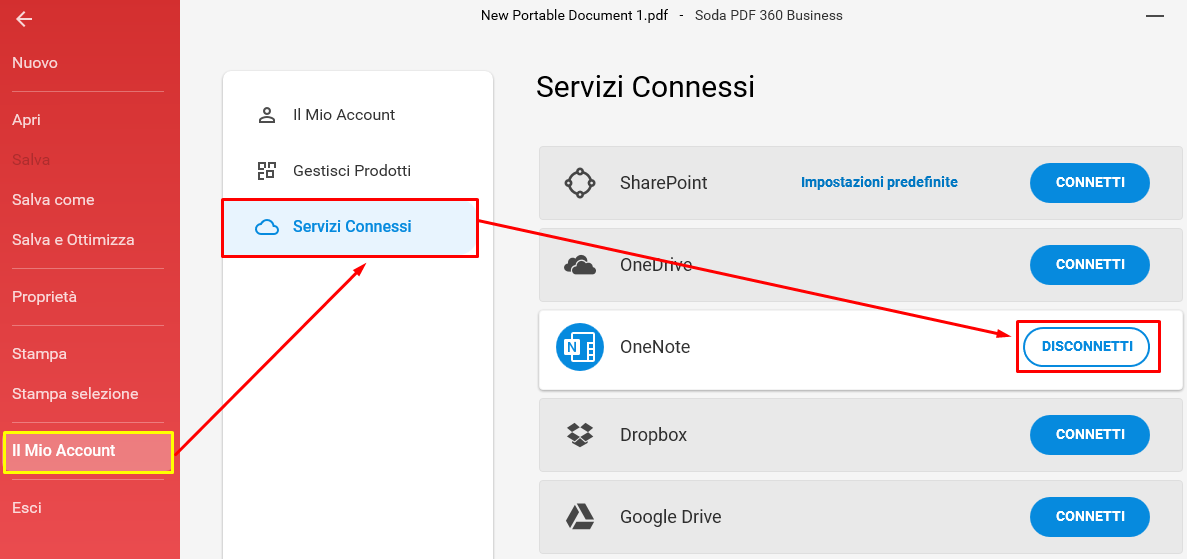
Task: Select the Servizi Connessi tab
Action: [x=350, y=228]
